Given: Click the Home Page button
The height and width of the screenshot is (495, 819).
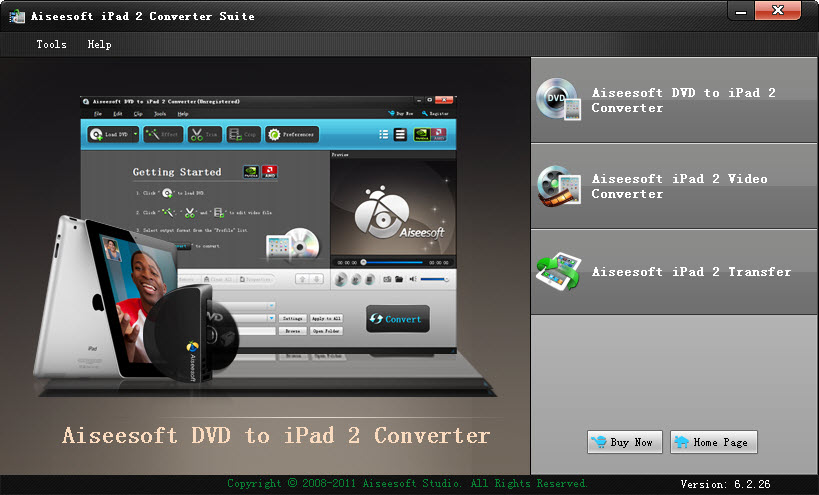Looking at the screenshot, I should point(713,442).
